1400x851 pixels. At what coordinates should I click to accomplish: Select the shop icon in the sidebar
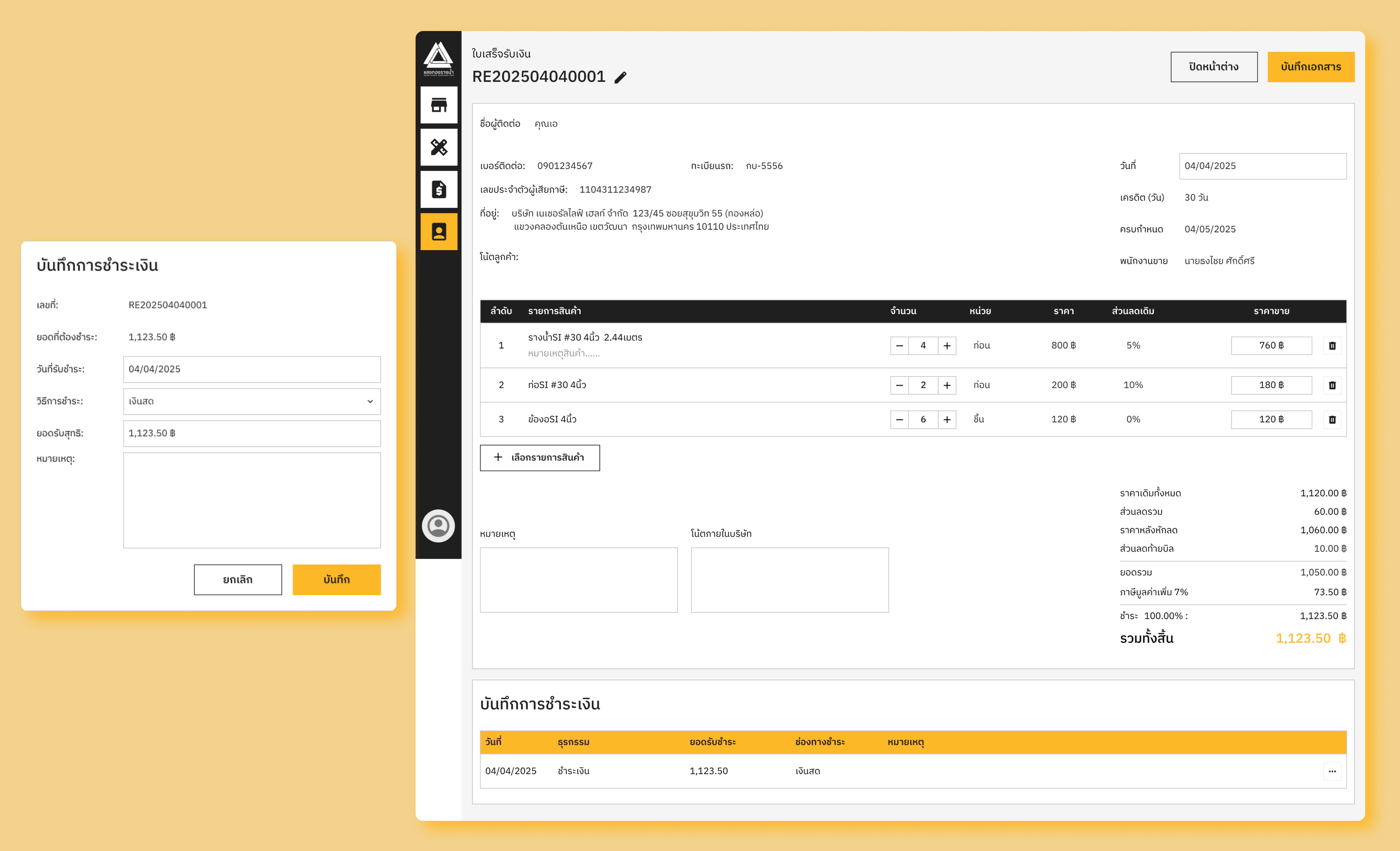coord(439,104)
